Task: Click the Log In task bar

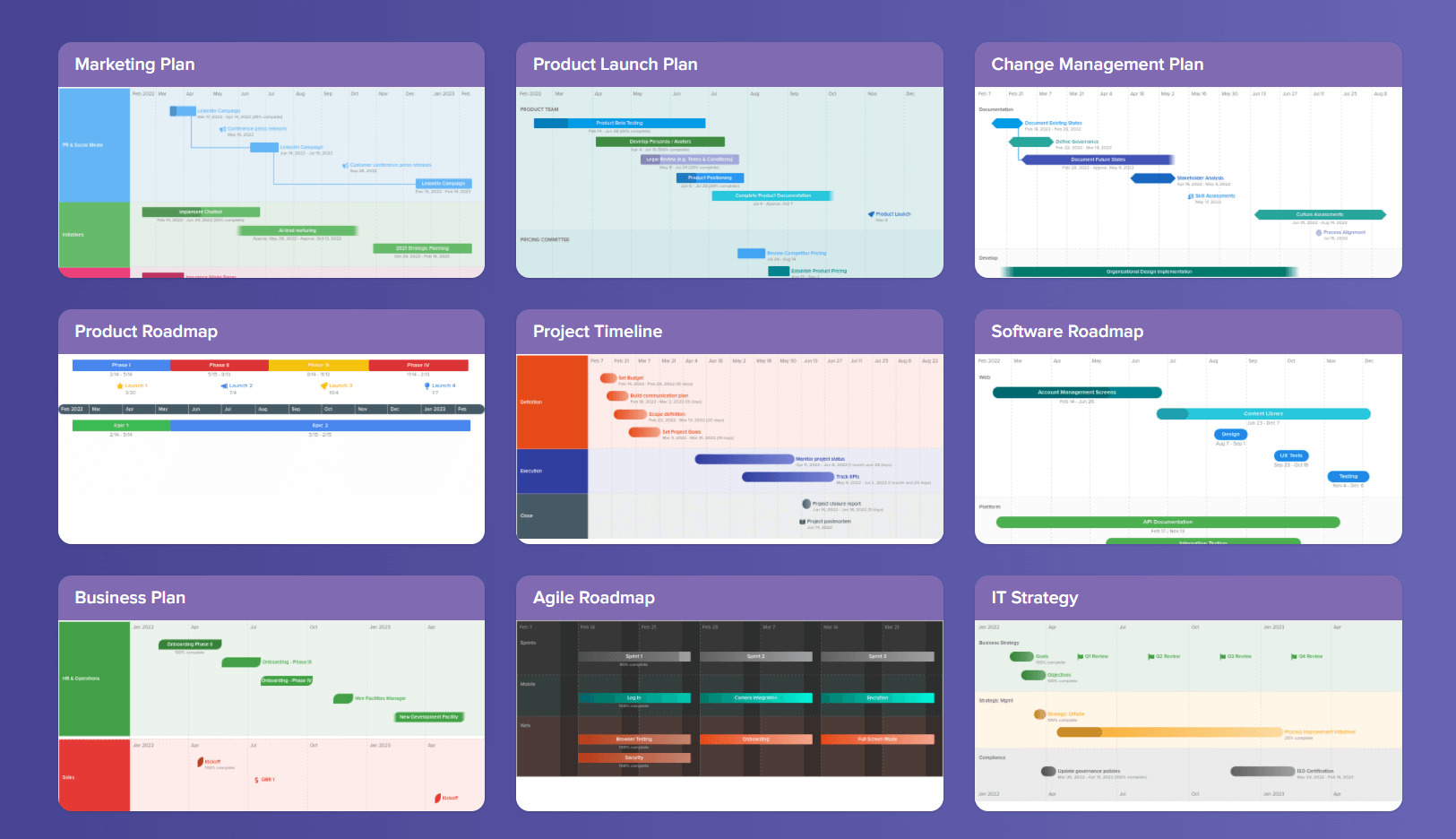Action: pyautogui.click(x=634, y=698)
